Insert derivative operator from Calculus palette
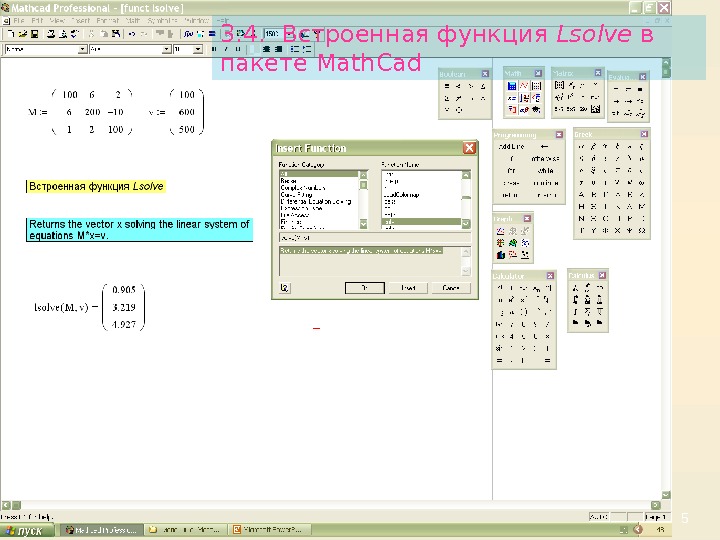 click(x=575, y=288)
